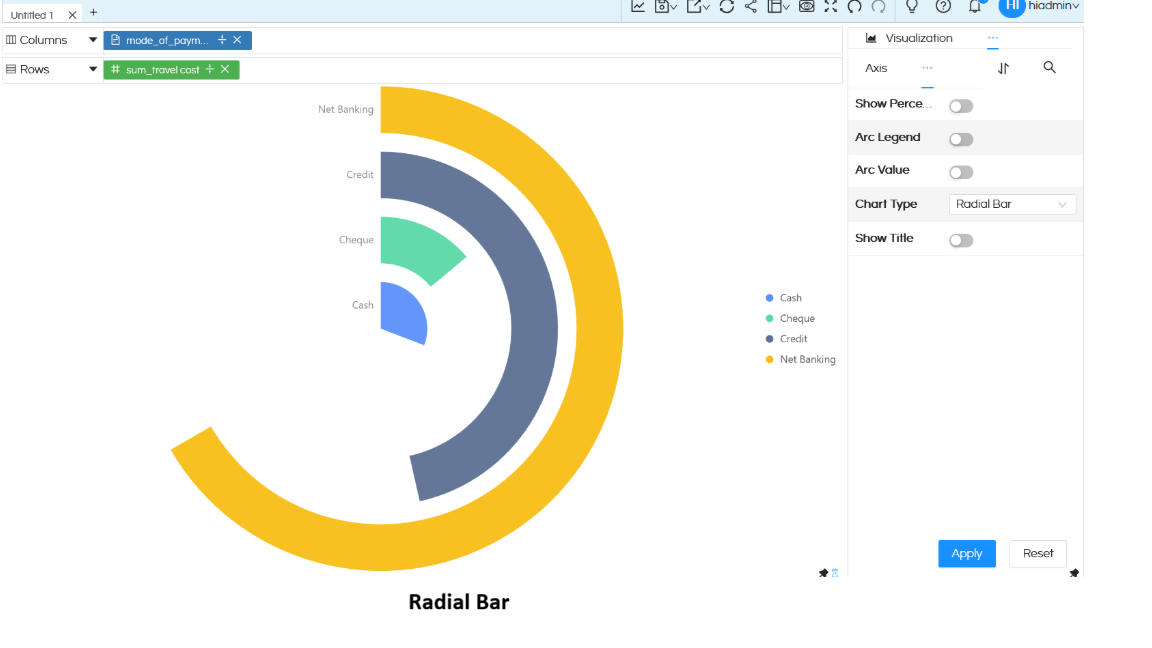Click the Apply button

tap(966, 553)
